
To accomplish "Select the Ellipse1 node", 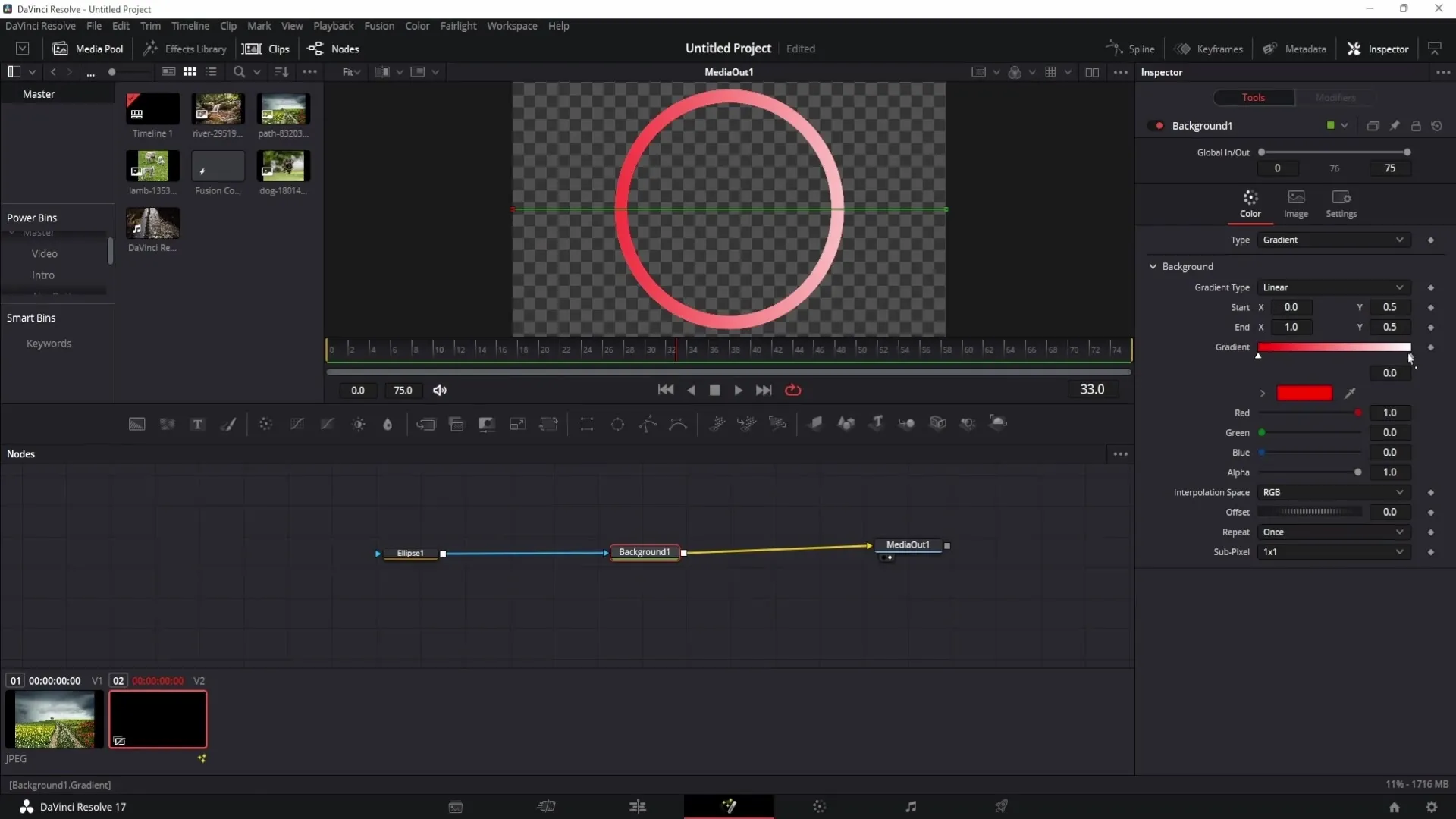I will tap(410, 554).
